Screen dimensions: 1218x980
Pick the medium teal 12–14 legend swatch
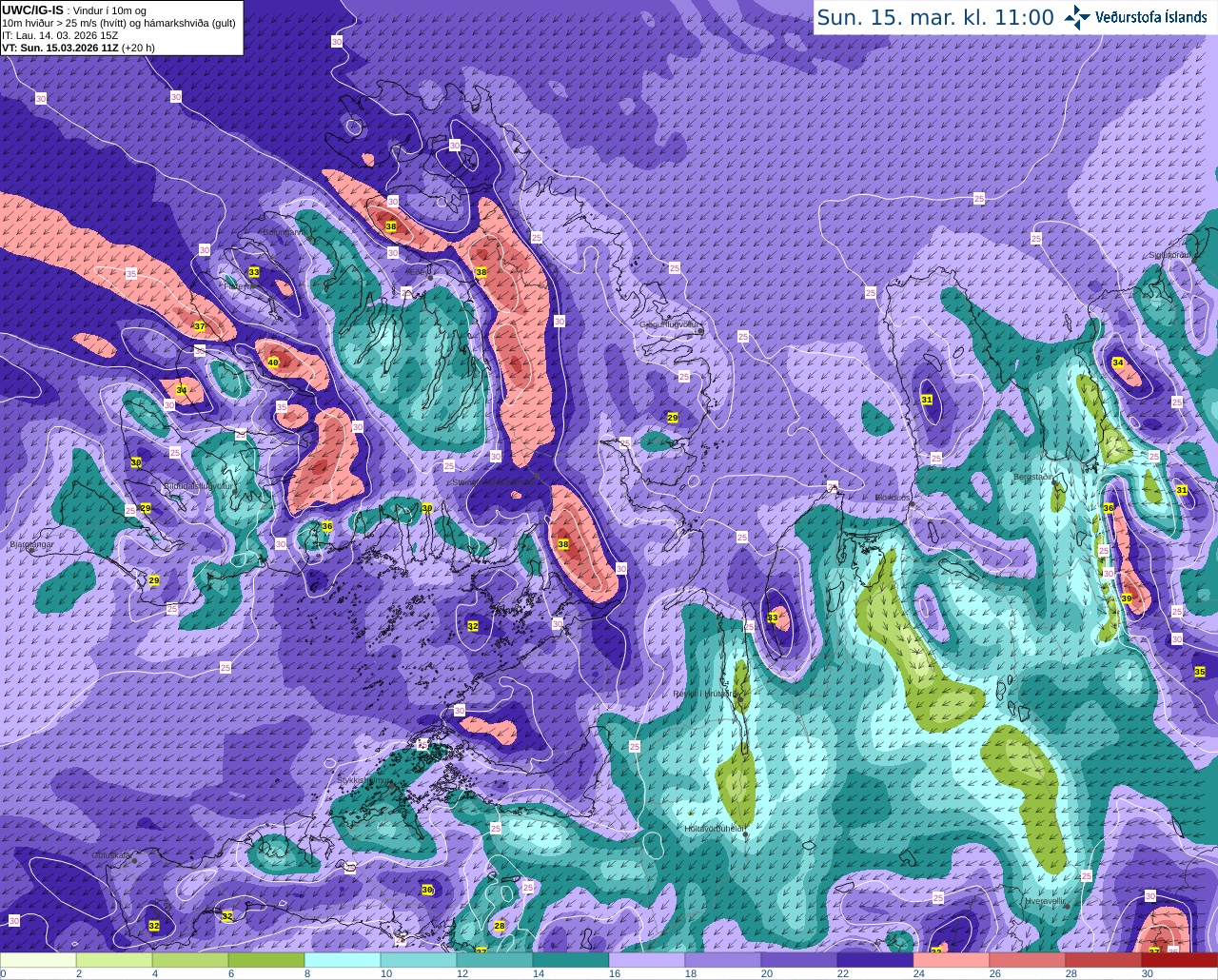click(x=495, y=960)
